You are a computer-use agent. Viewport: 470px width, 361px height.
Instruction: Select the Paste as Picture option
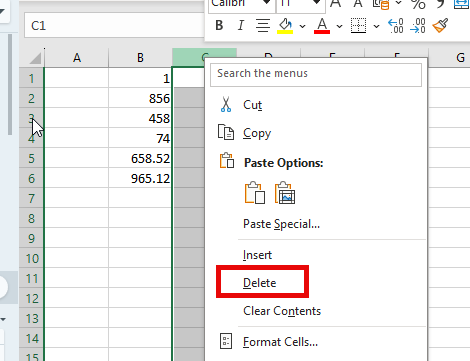285,193
